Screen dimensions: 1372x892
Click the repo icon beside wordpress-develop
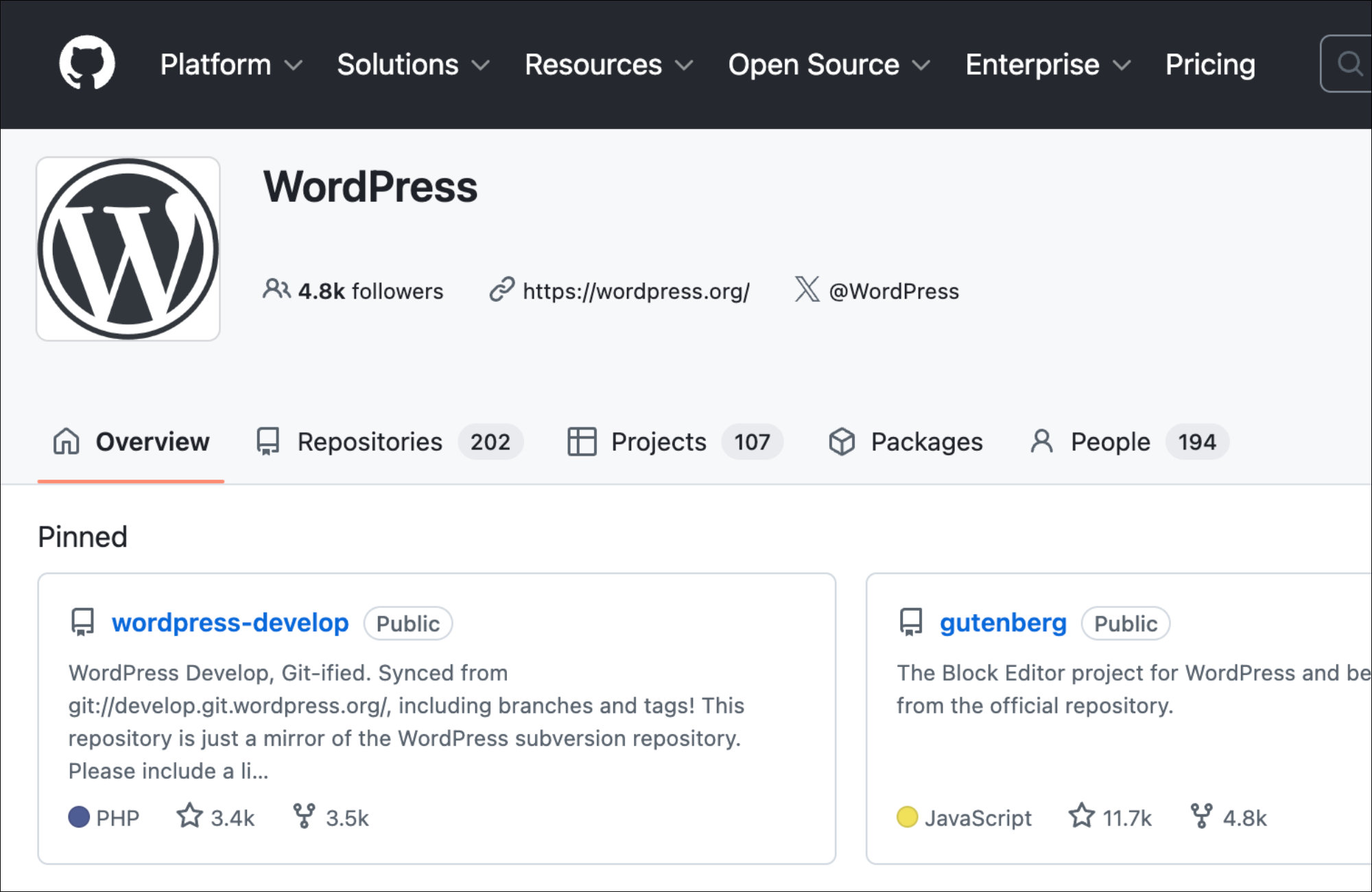tap(82, 622)
